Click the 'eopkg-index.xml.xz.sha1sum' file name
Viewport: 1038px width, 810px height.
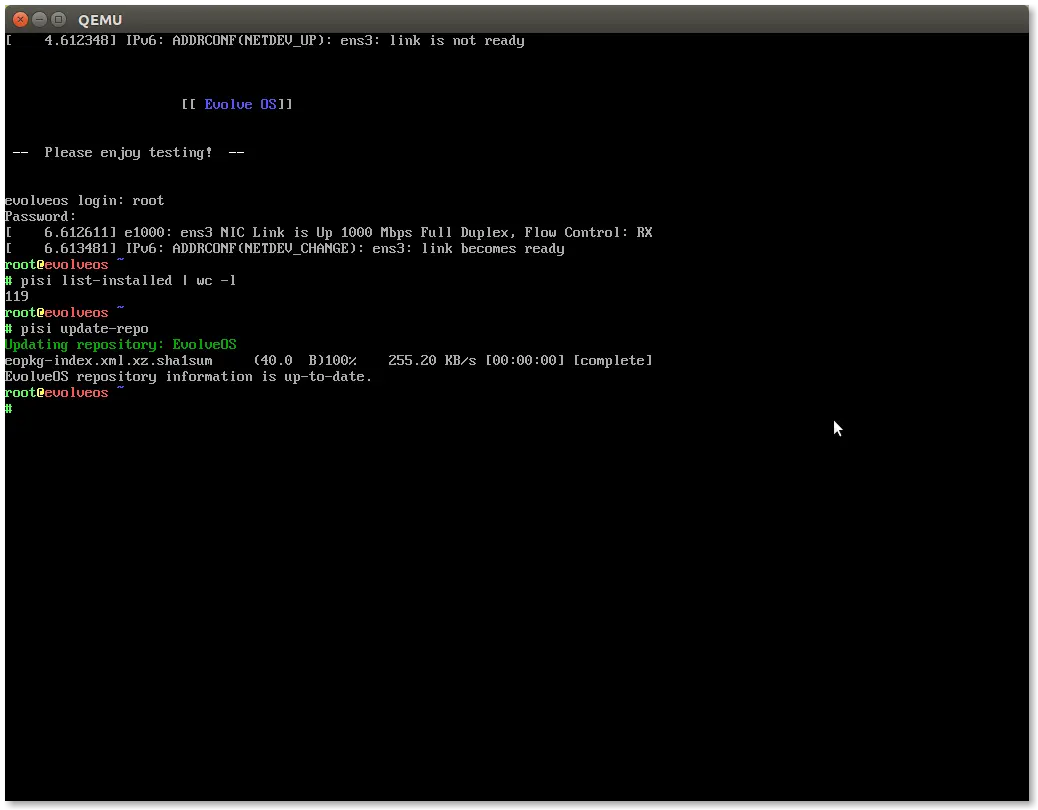(x=109, y=361)
